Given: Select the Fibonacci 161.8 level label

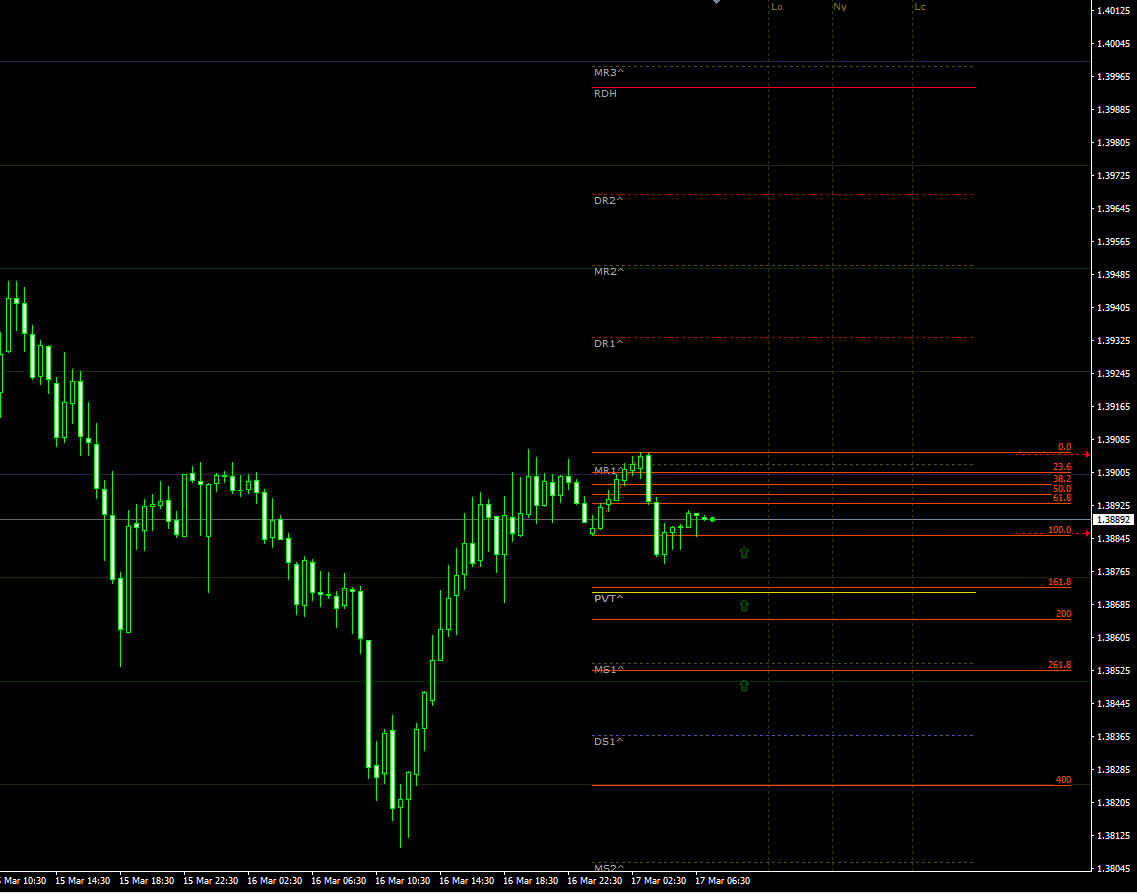Looking at the screenshot, I should click(x=1059, y=582).
